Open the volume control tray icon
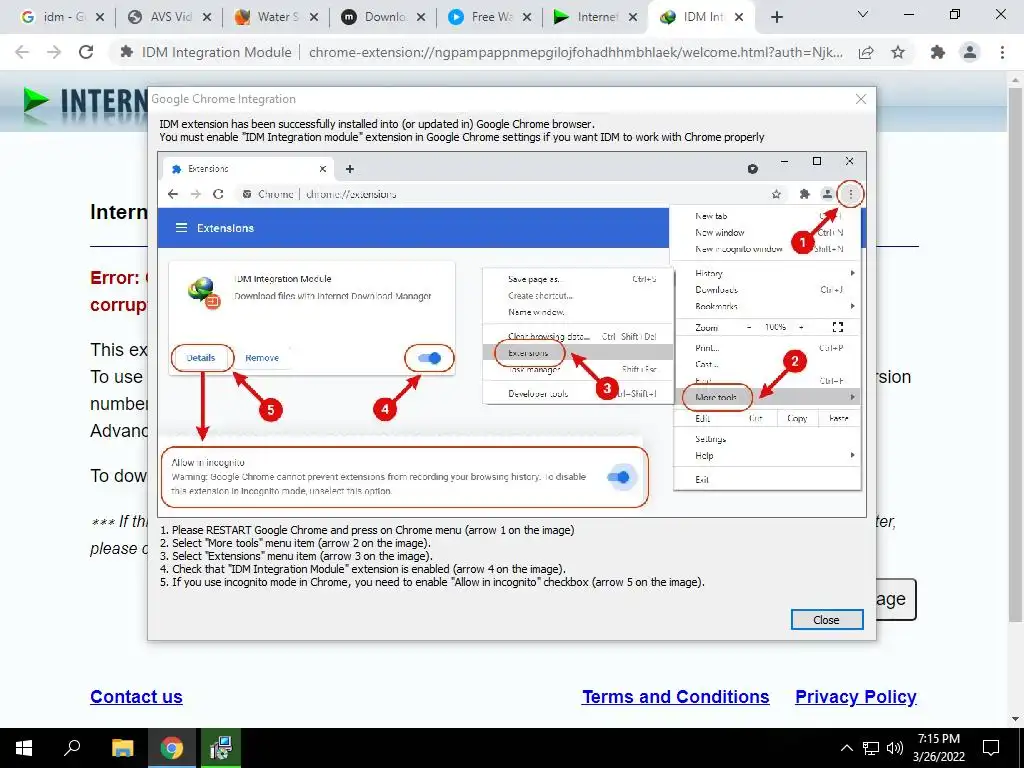The height and width of the screenshot is (768, 1024). pyautogui.click(x=895, y=748)
